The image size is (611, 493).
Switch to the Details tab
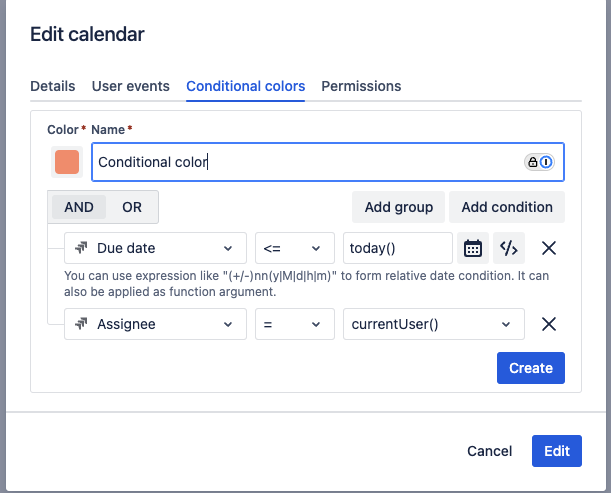[x=53, y=86]
